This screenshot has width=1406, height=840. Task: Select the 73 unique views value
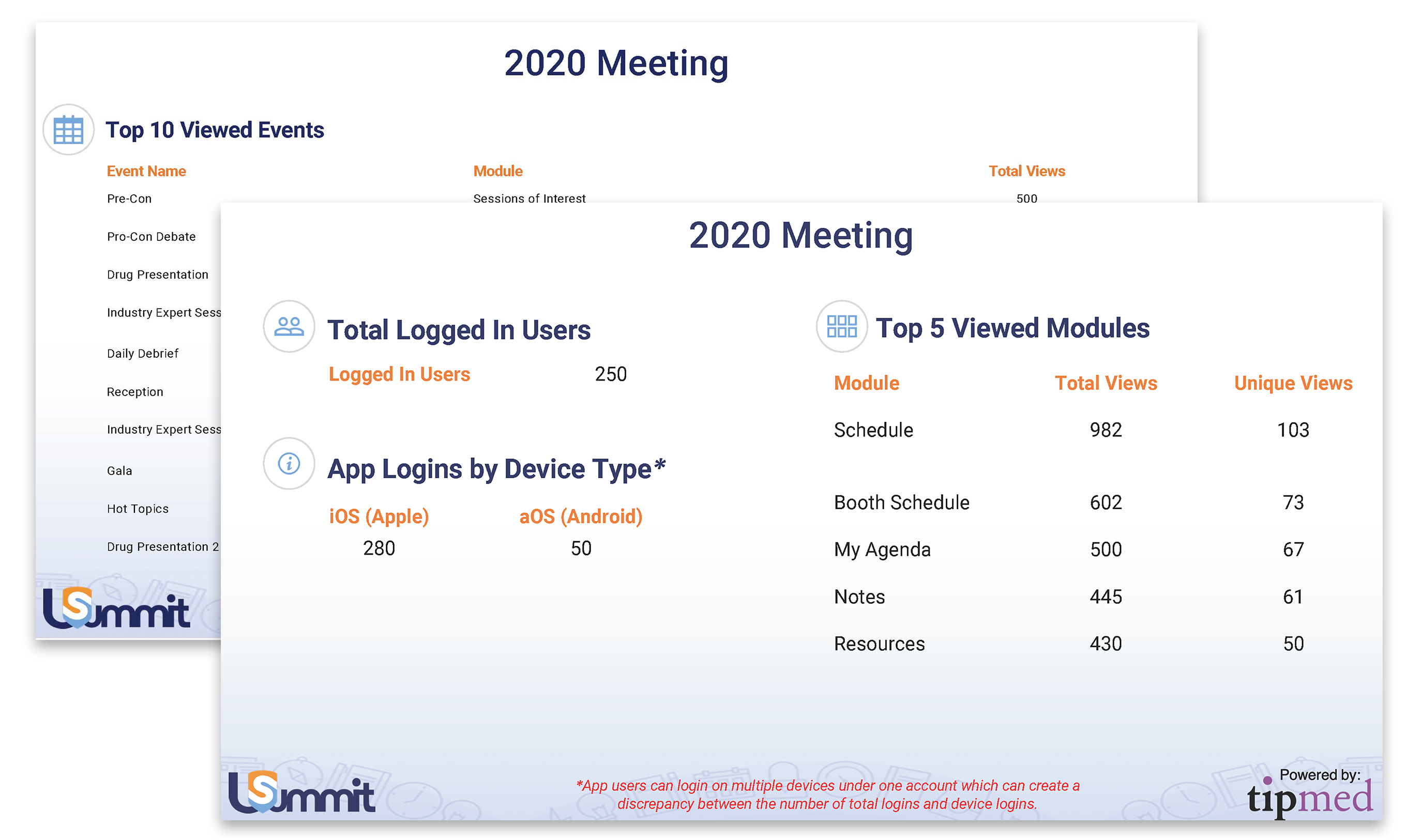(1293, 502)
